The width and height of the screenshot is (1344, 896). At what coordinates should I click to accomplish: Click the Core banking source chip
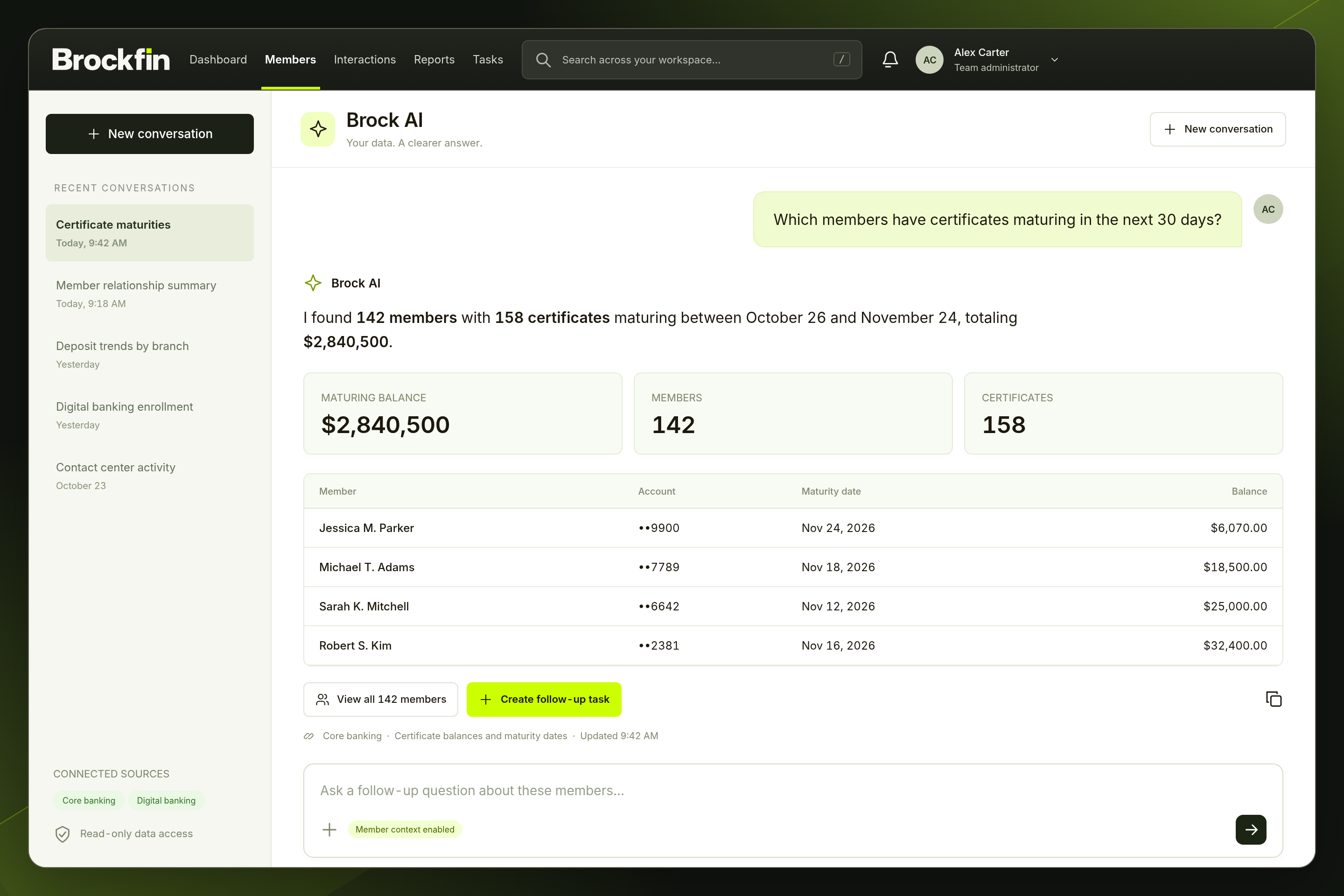pos(89,801)
